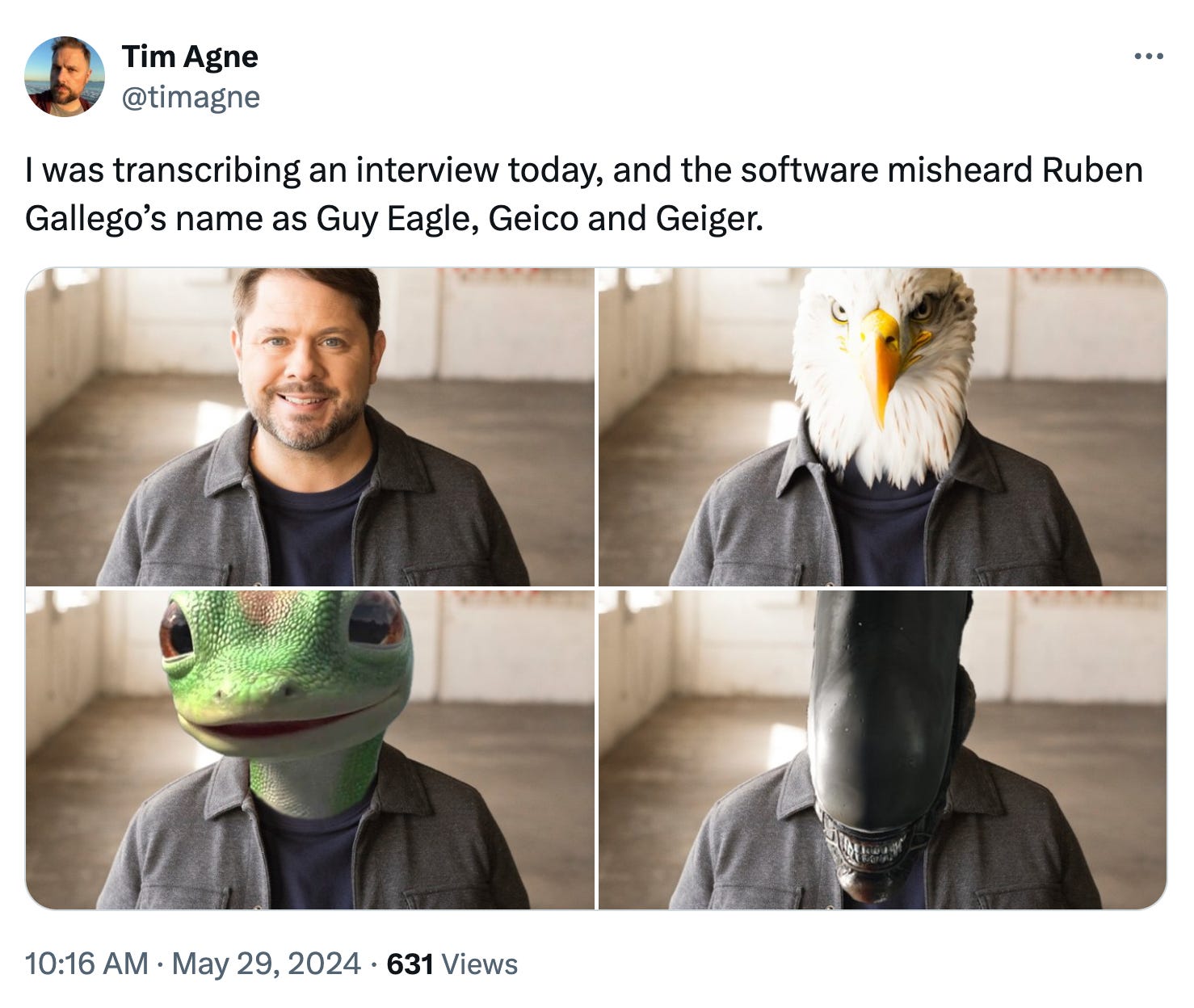1194x1008 pixels.
Task: Open the bald eagle head image
Action: tap(883, 426)
